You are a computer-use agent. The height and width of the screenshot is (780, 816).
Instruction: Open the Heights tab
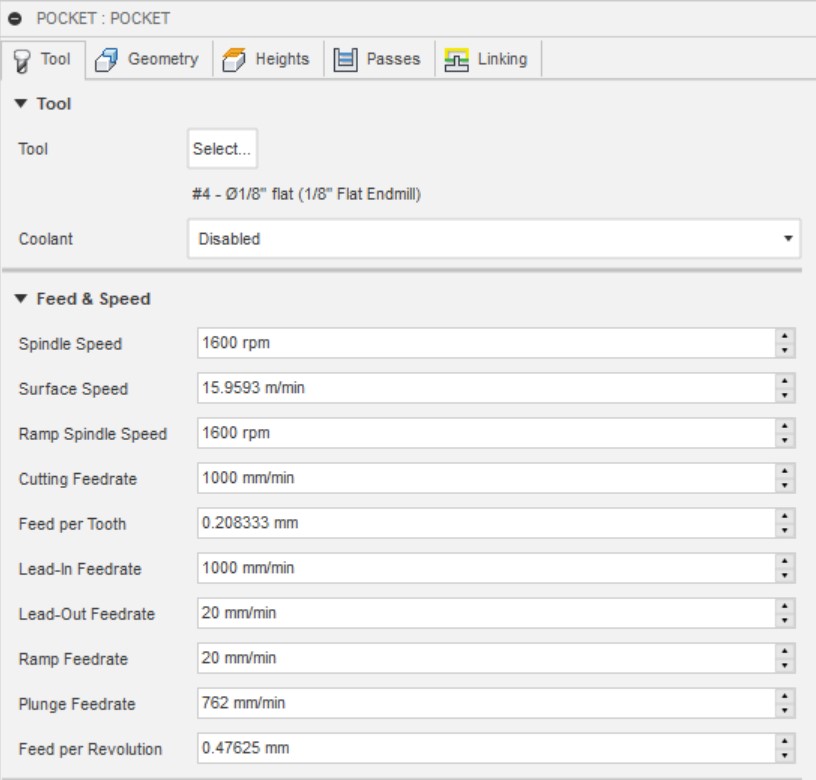coord(268,59)
